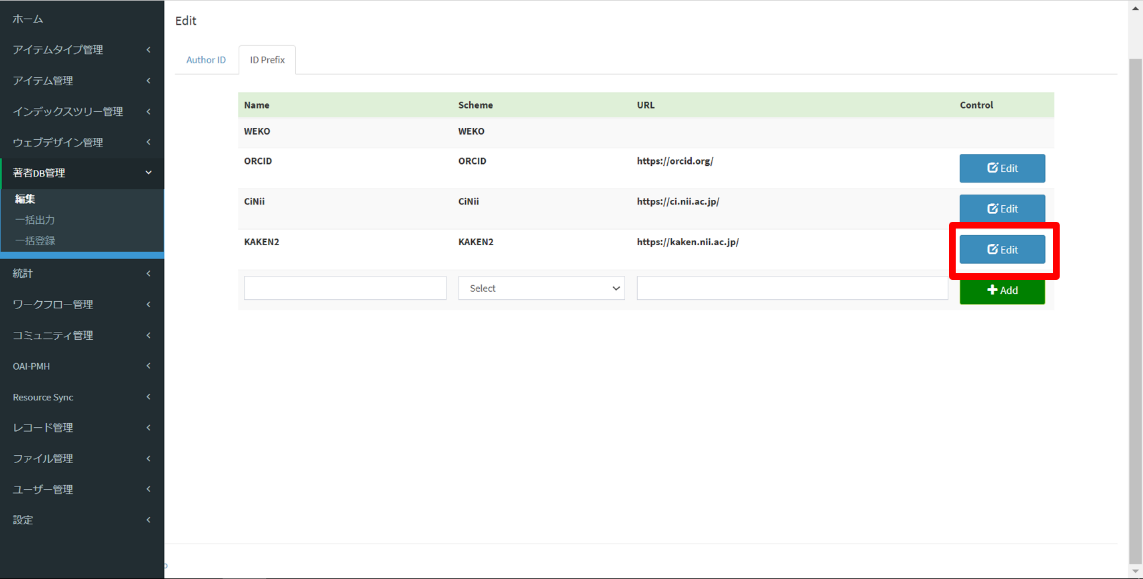1143x579 pixels.
Task: Open 一括出力 submenu item
Action: [35, 219]
